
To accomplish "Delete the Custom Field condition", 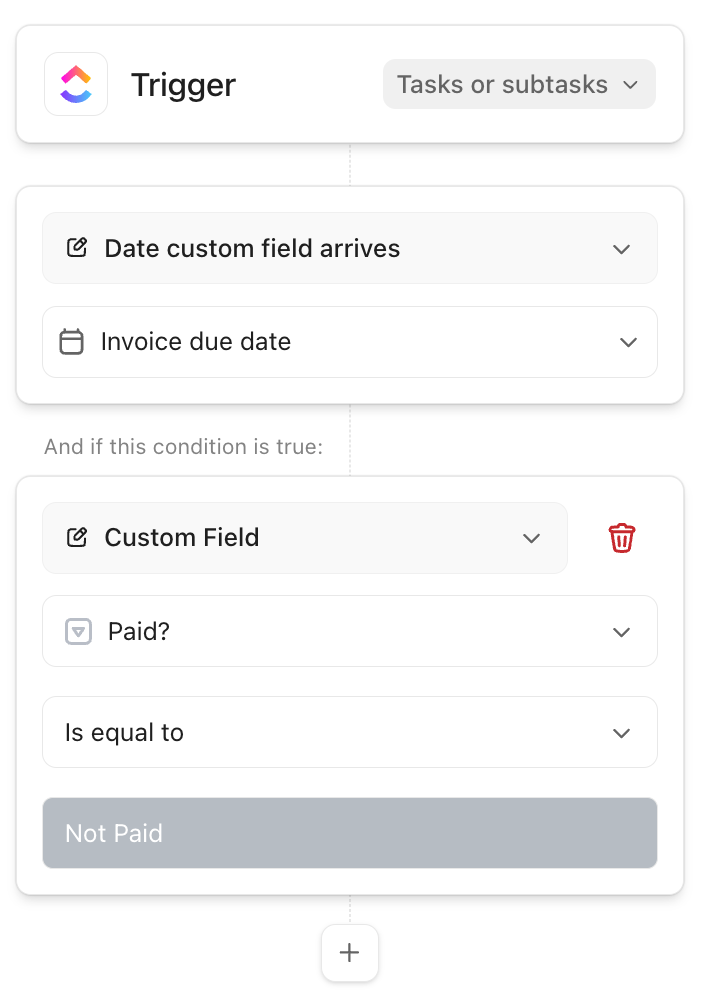I will (x=622, y=538).
